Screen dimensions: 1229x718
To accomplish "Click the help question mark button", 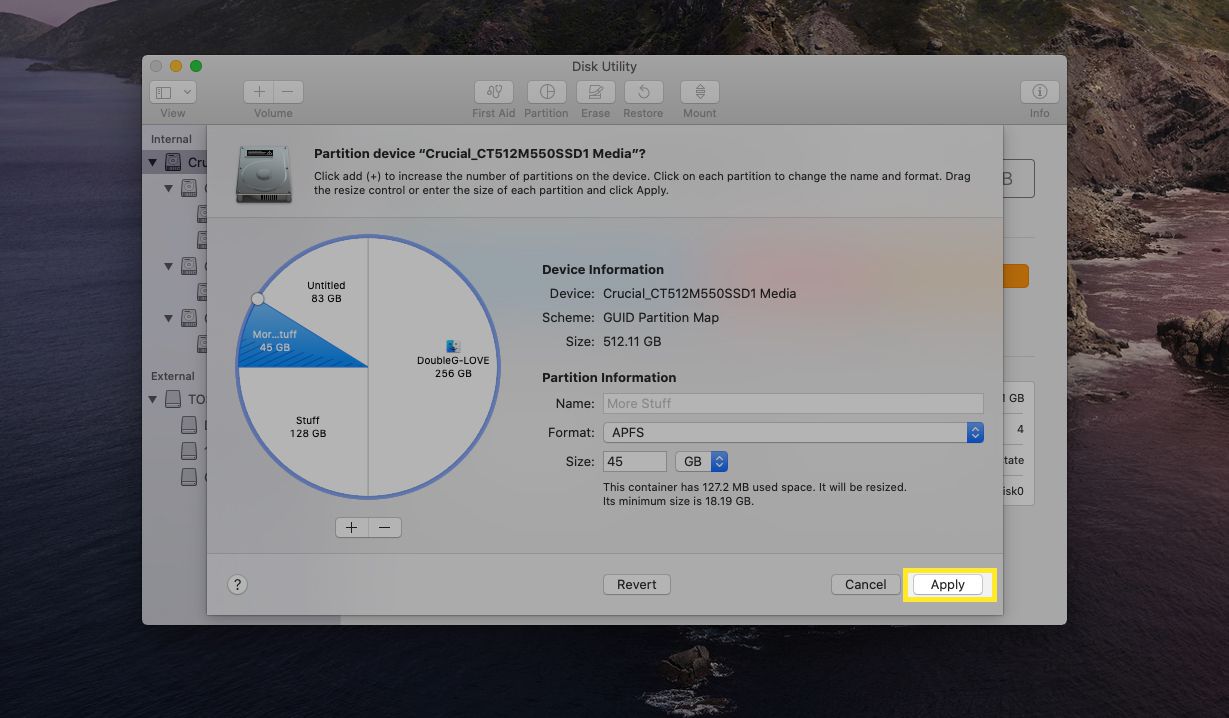I will point(237,585).
